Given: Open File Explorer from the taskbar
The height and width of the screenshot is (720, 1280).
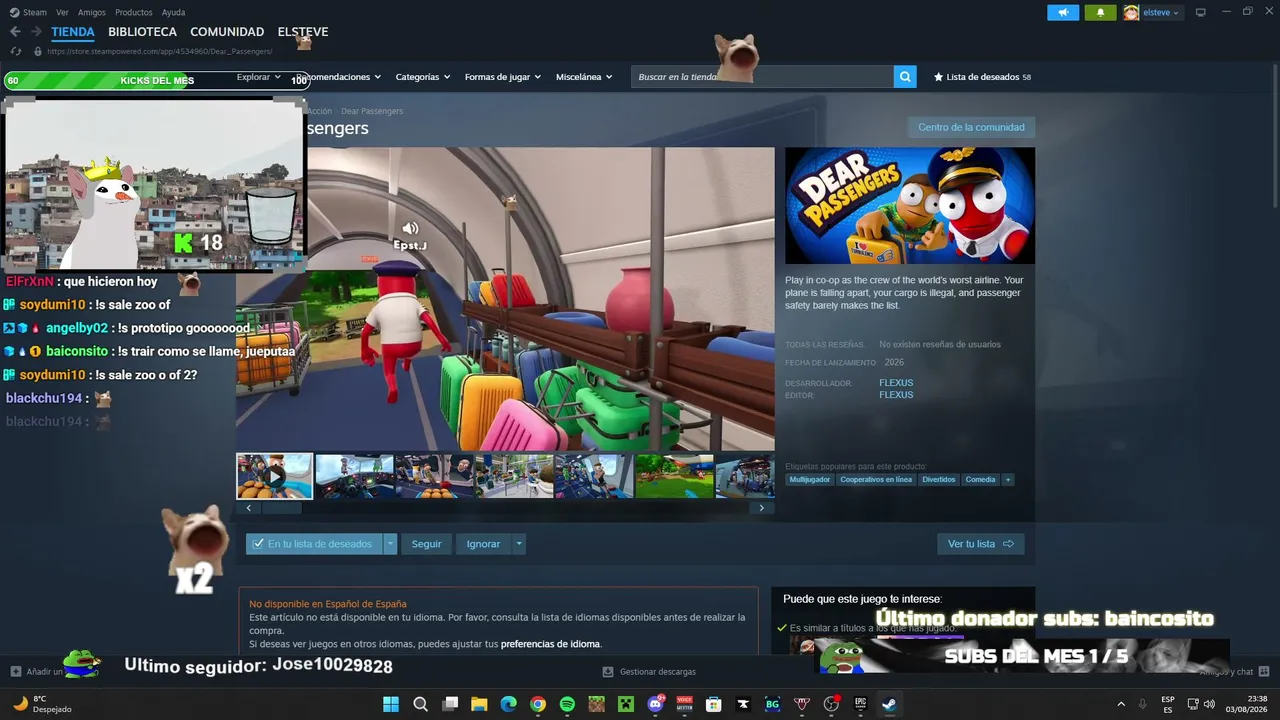Looking at the screenshot, I should pos(479,704).
